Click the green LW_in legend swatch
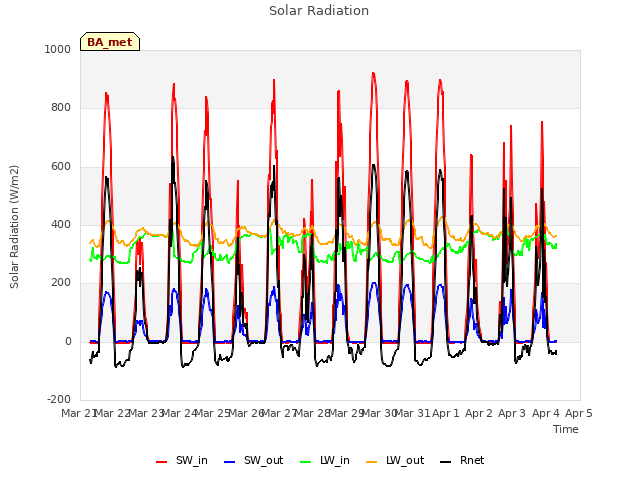Screen dimensions: 640x480 [306, 462]
